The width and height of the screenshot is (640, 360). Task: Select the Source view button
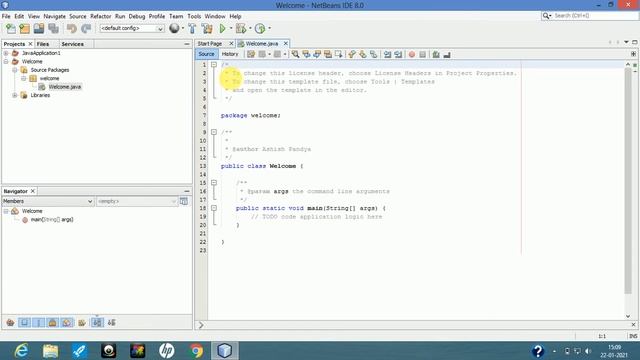click(x=206, y=54)
